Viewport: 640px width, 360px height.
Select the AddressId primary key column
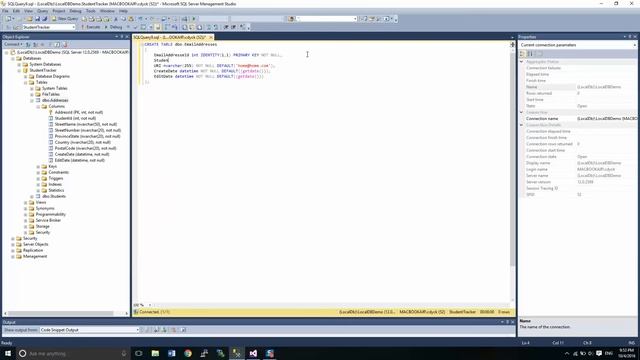point(79,112)
